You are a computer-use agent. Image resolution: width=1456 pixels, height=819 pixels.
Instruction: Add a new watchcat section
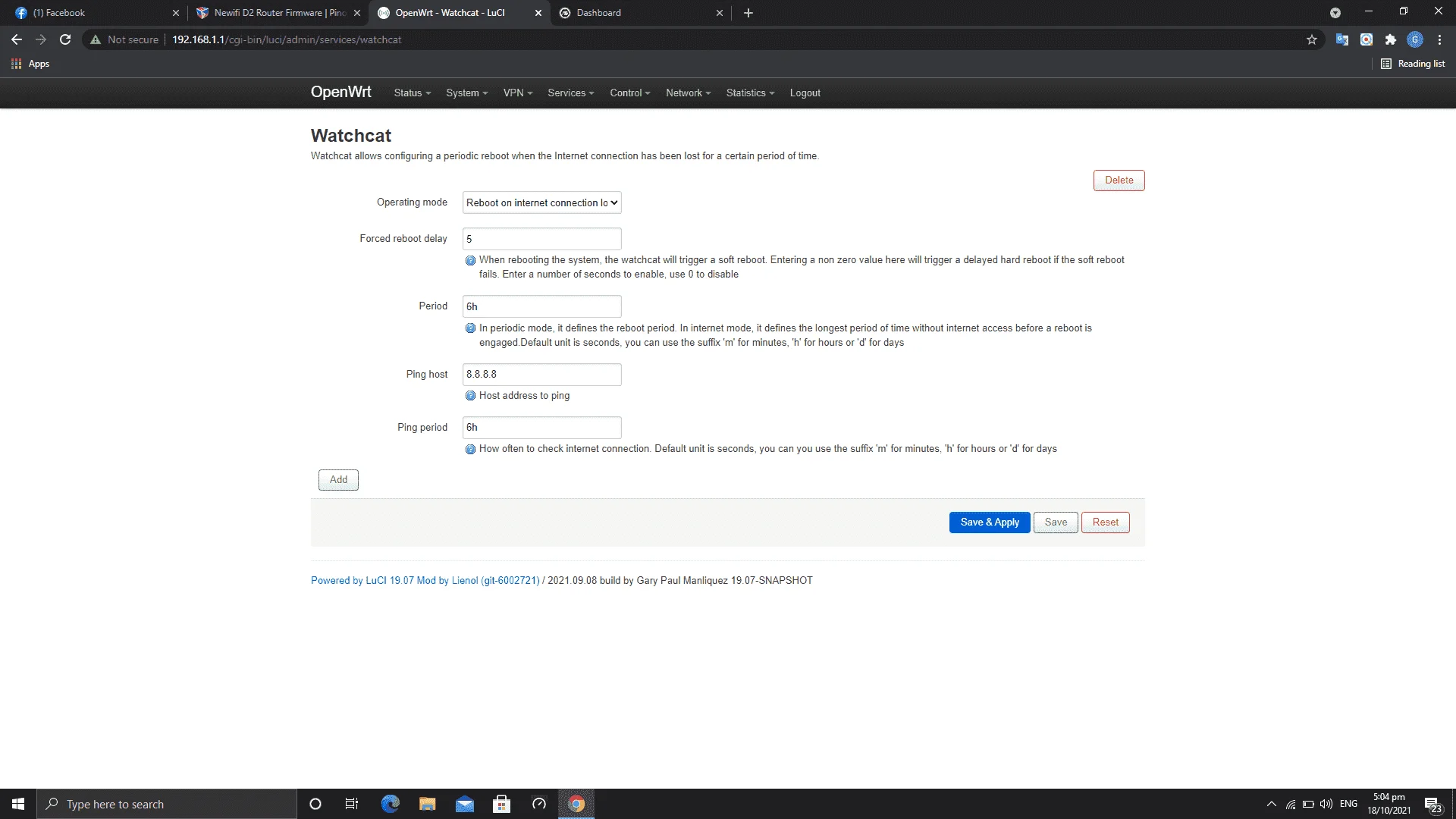(x=338, y=480)
